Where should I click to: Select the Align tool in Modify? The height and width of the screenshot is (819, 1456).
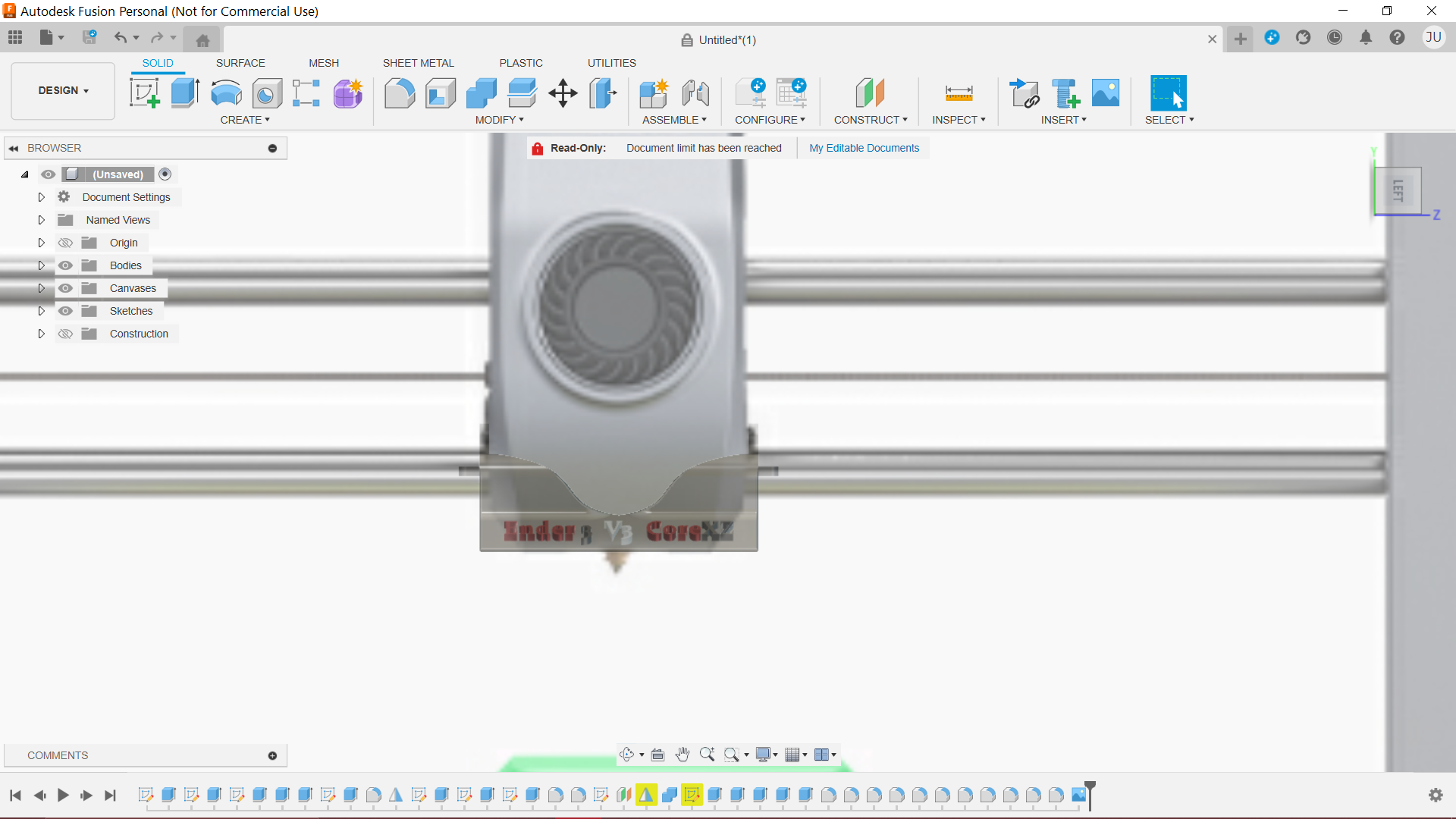pyautogui.click(x=603, y=93)
